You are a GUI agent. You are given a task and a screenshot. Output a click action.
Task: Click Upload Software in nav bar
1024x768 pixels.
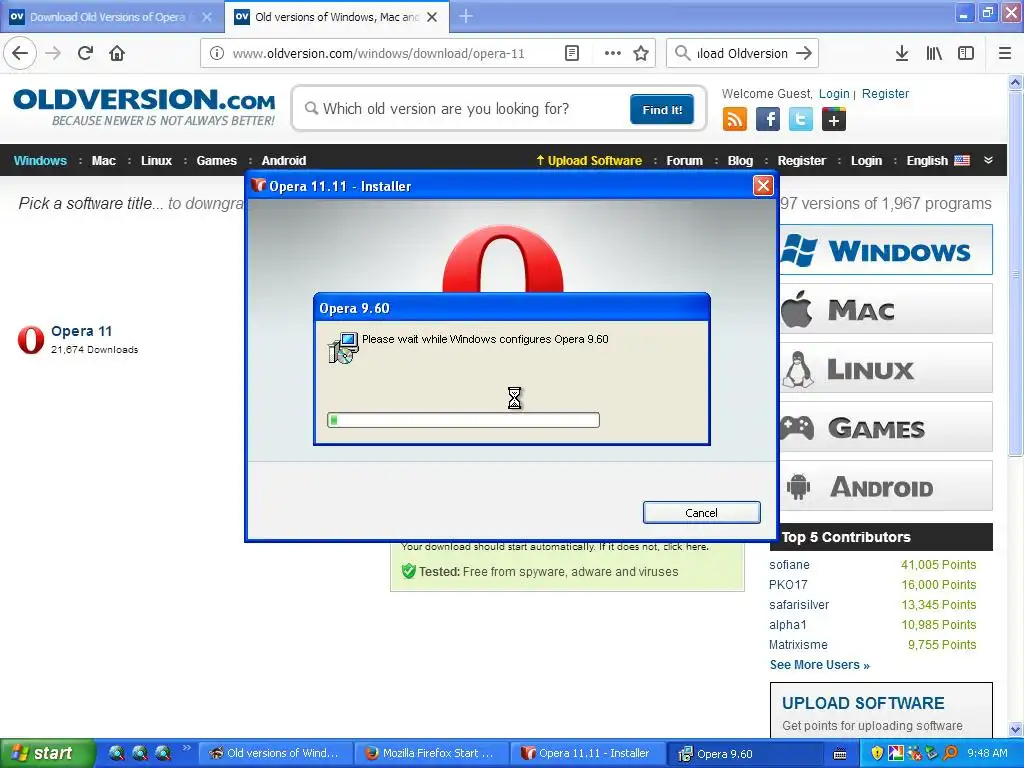[x=589, y=161]
